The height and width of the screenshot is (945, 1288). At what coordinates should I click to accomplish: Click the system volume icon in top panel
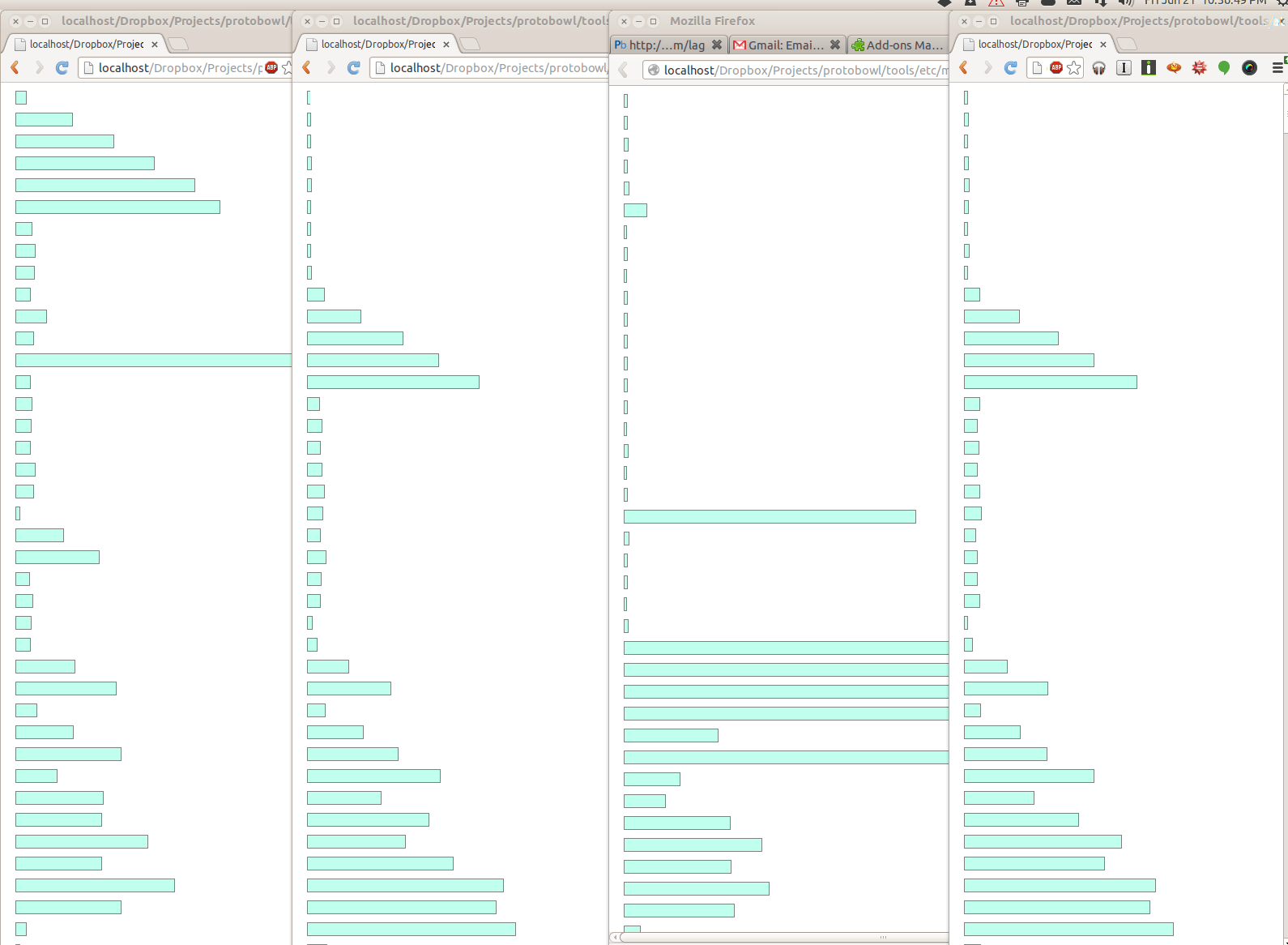(1125, 2)
